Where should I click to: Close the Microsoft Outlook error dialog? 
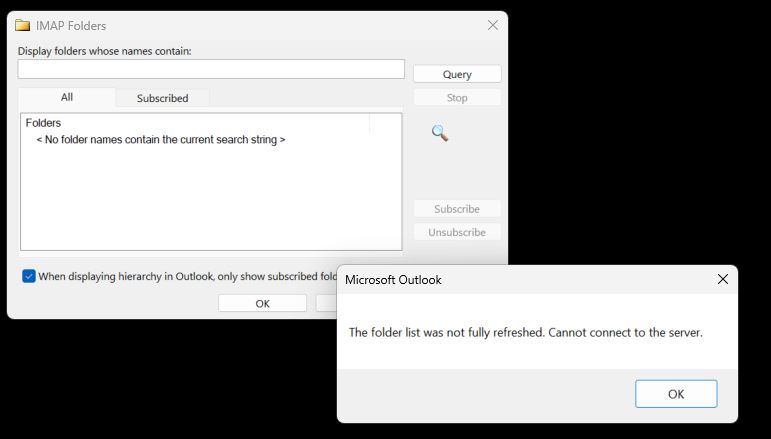pyautogui.click(x=722, y=279)
